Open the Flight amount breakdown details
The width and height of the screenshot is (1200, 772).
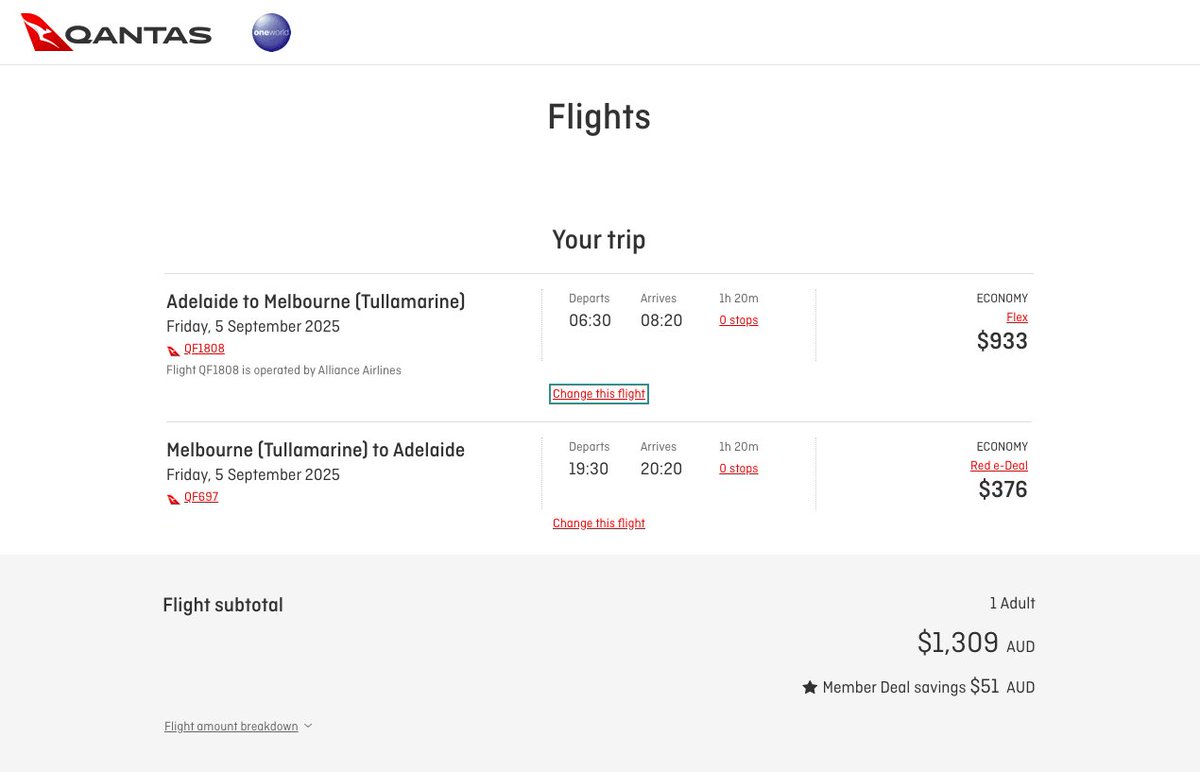(231, 727)
